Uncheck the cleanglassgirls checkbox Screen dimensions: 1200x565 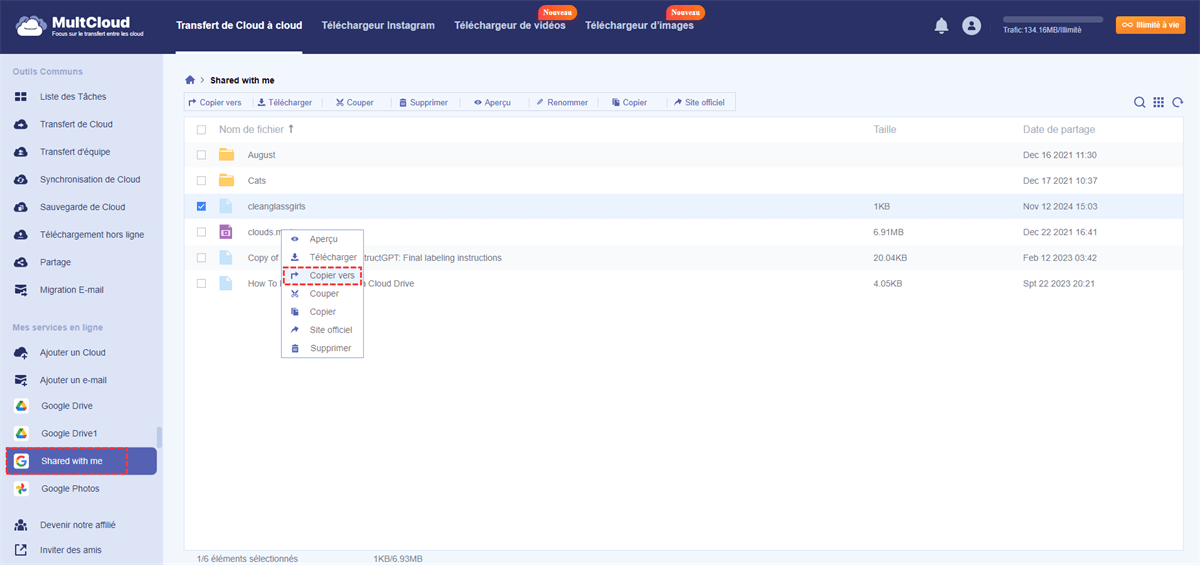tap(202, 206)
